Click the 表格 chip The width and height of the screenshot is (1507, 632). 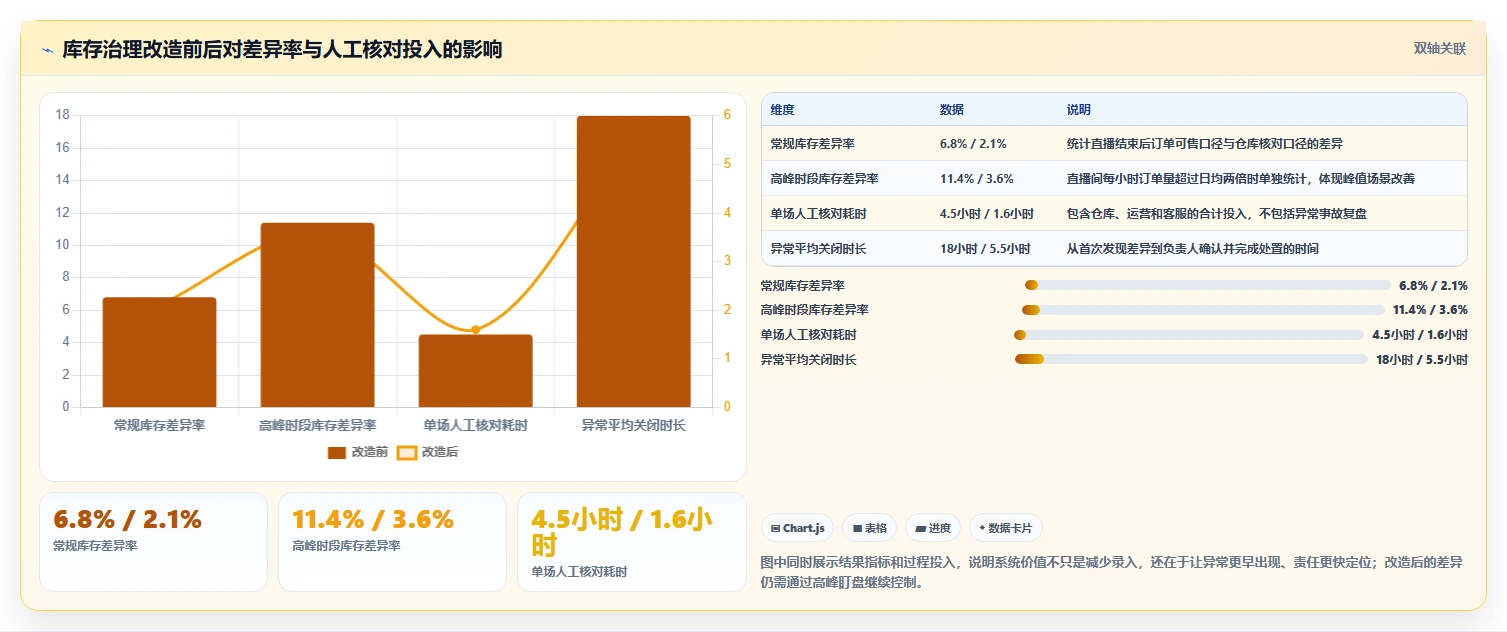[x=869, y=528]
